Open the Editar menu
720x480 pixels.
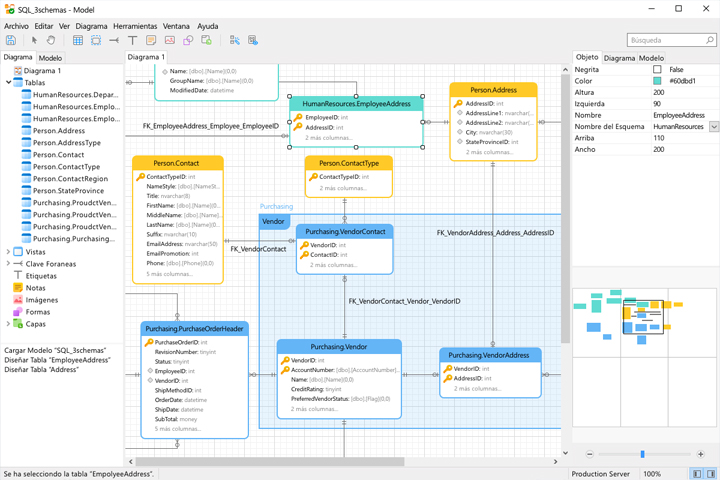[44, 26]
